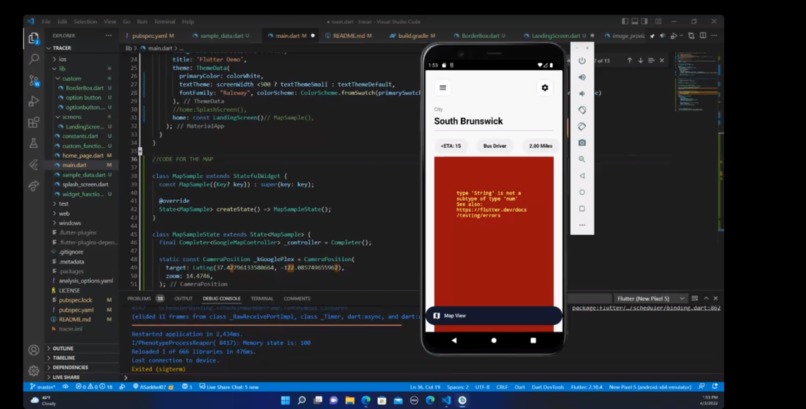
Task: Open home_page.dart in the explorer
Action: tap(83, 155)
